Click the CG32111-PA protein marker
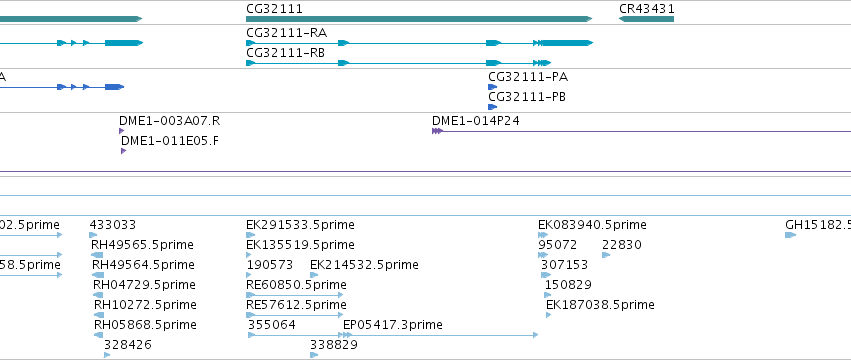851x360 pixels. click(492, 87)
